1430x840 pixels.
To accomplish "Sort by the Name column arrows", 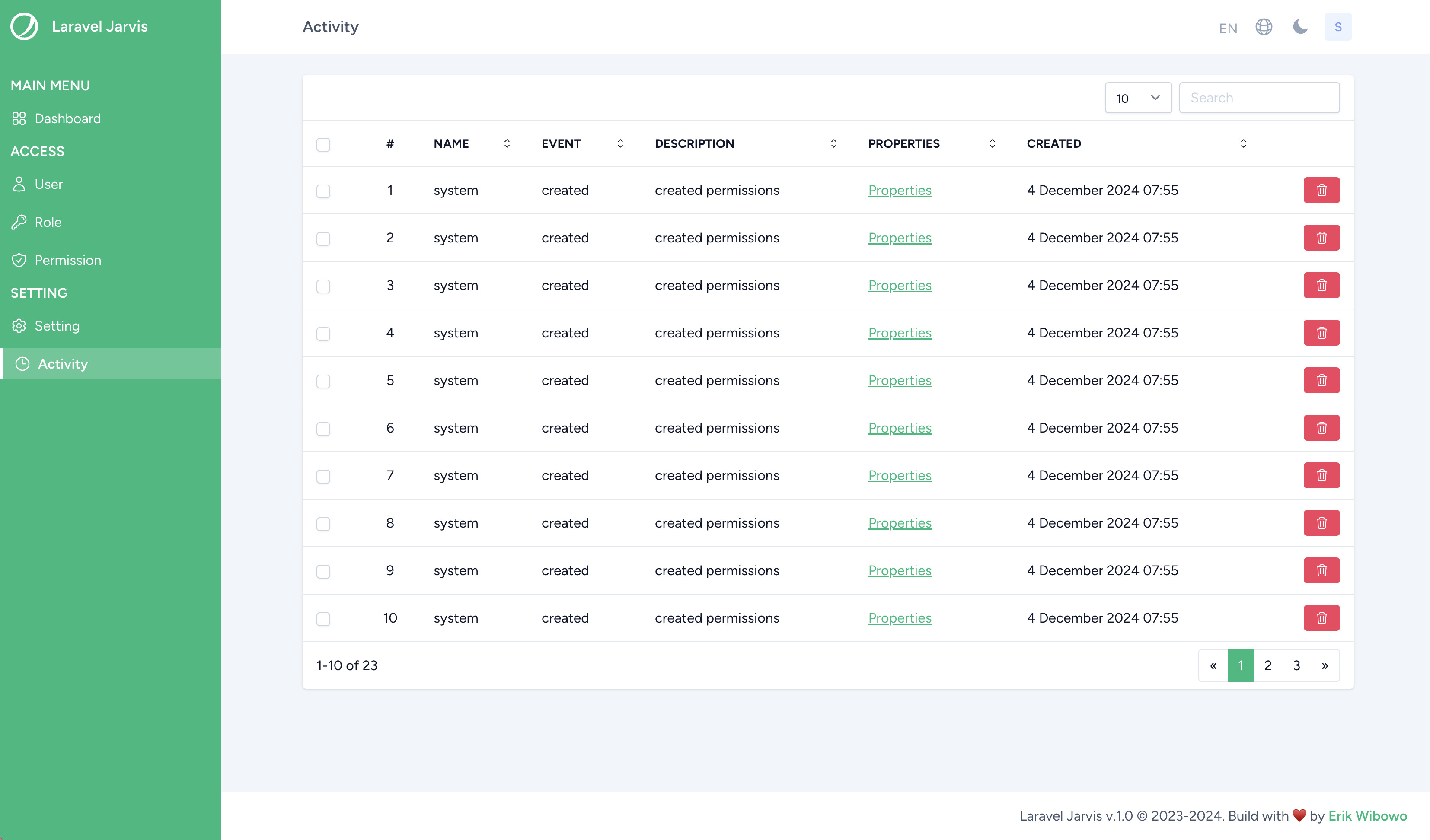I will [x=507, y=143].
